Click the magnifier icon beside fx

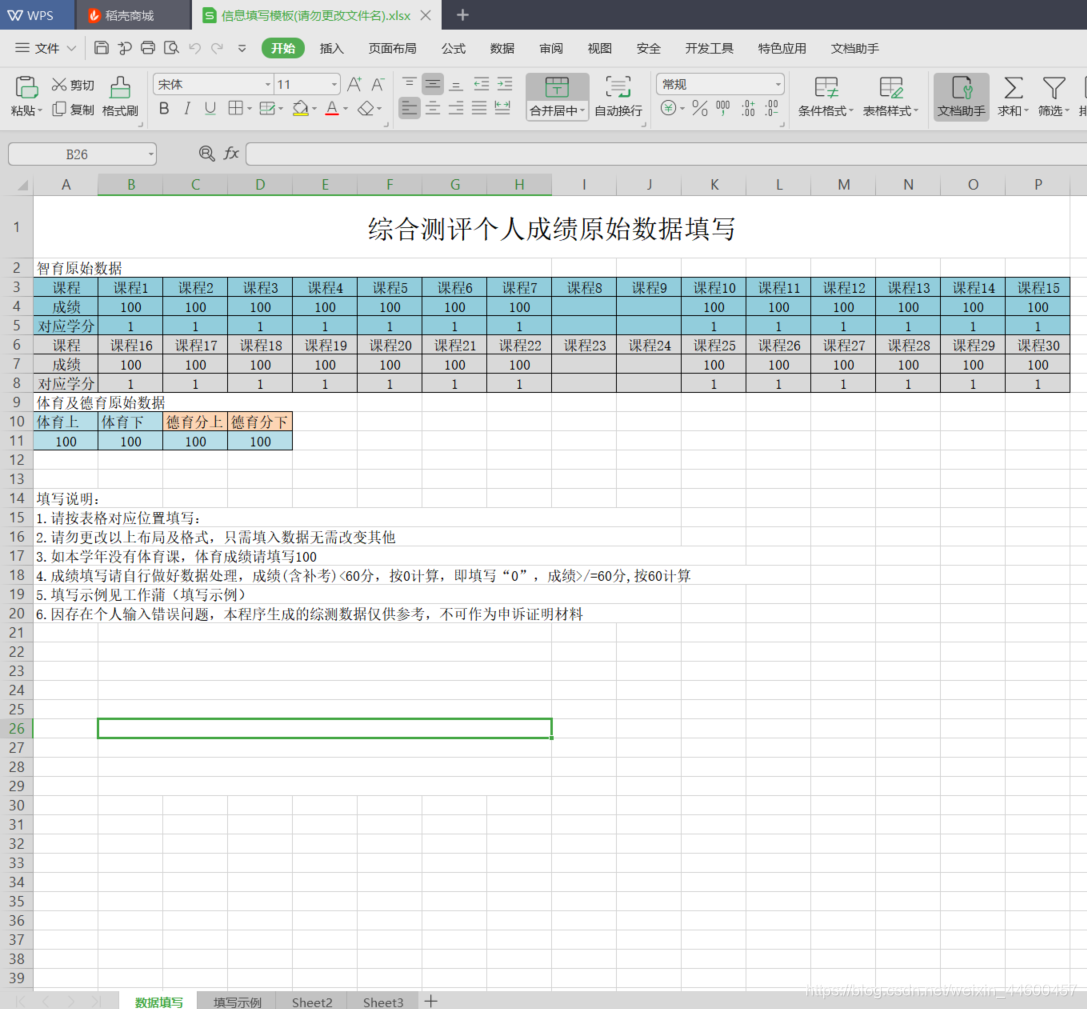pos(206,153)
